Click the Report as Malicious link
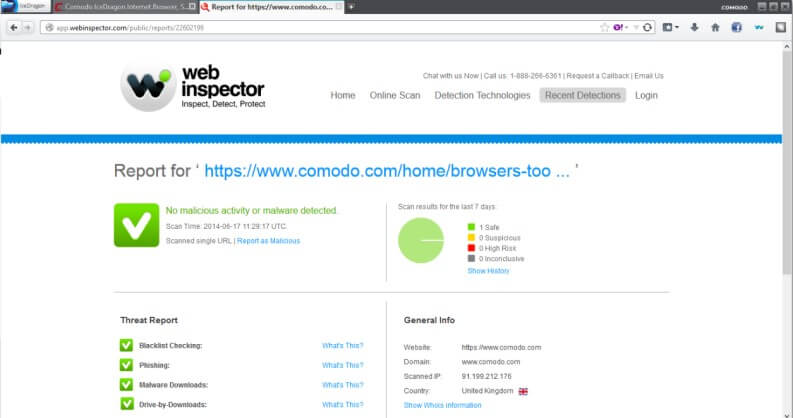Screen dimensions: 793x418 click(268, 241)
